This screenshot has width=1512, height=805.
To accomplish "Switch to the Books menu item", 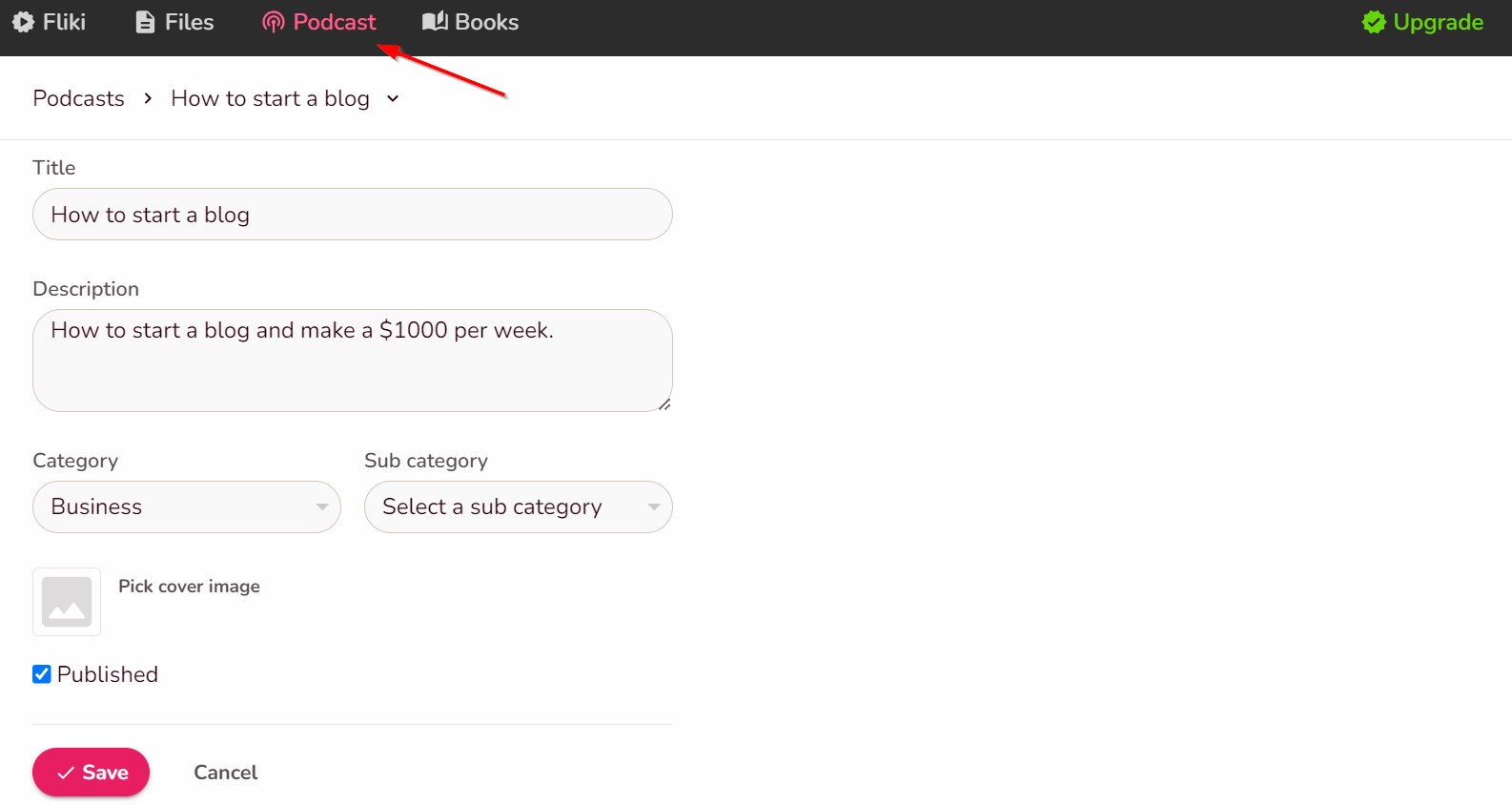I will (486, 22).
